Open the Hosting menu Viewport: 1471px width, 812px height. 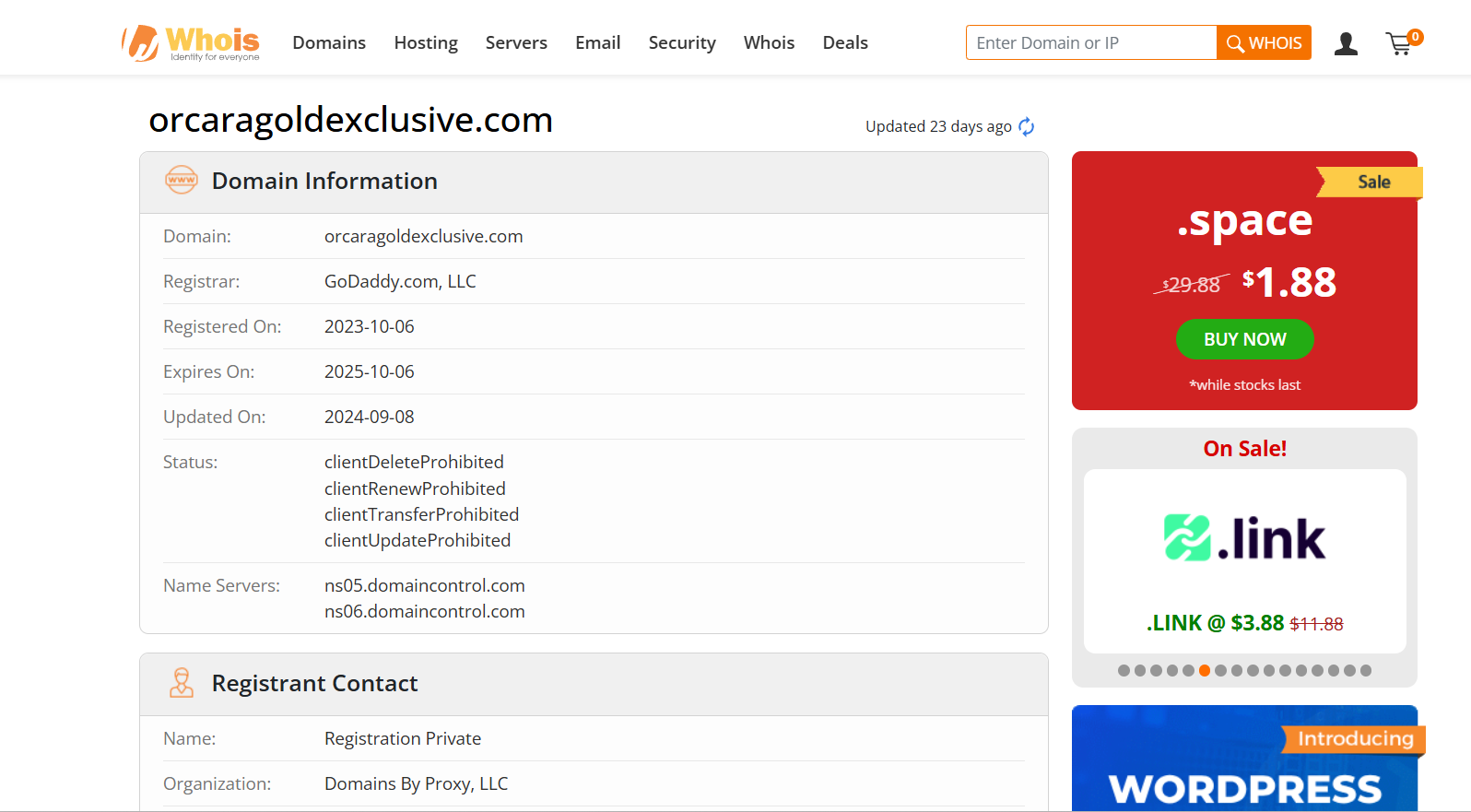(426, 42)
